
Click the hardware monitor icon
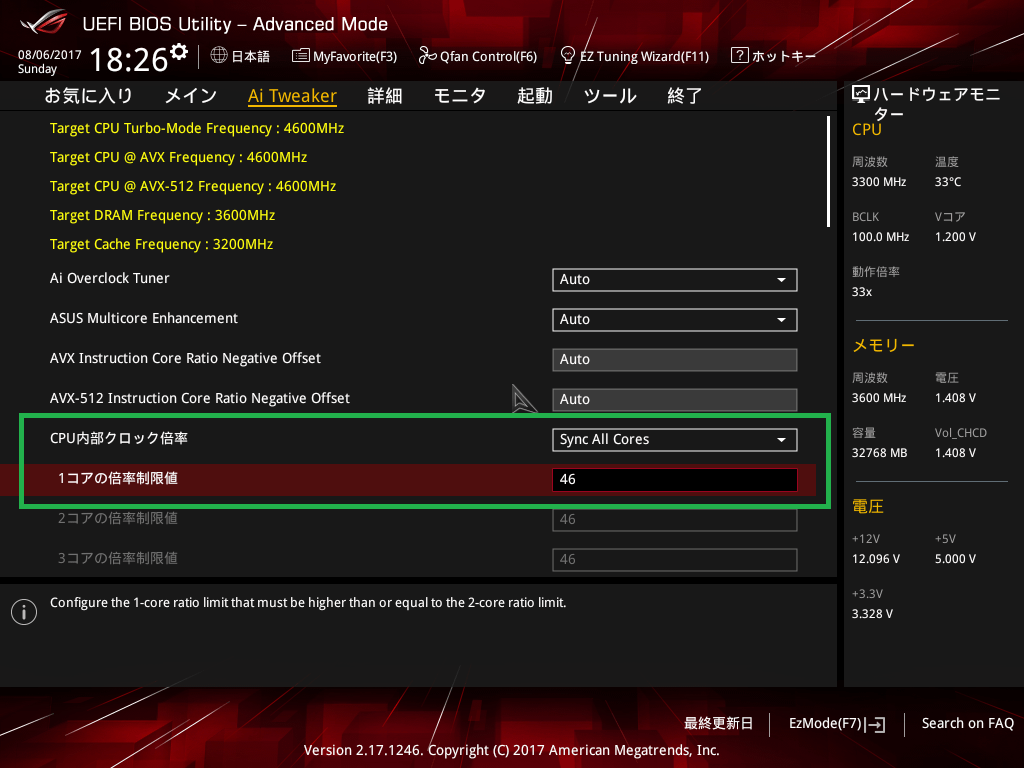coord(861,95)
